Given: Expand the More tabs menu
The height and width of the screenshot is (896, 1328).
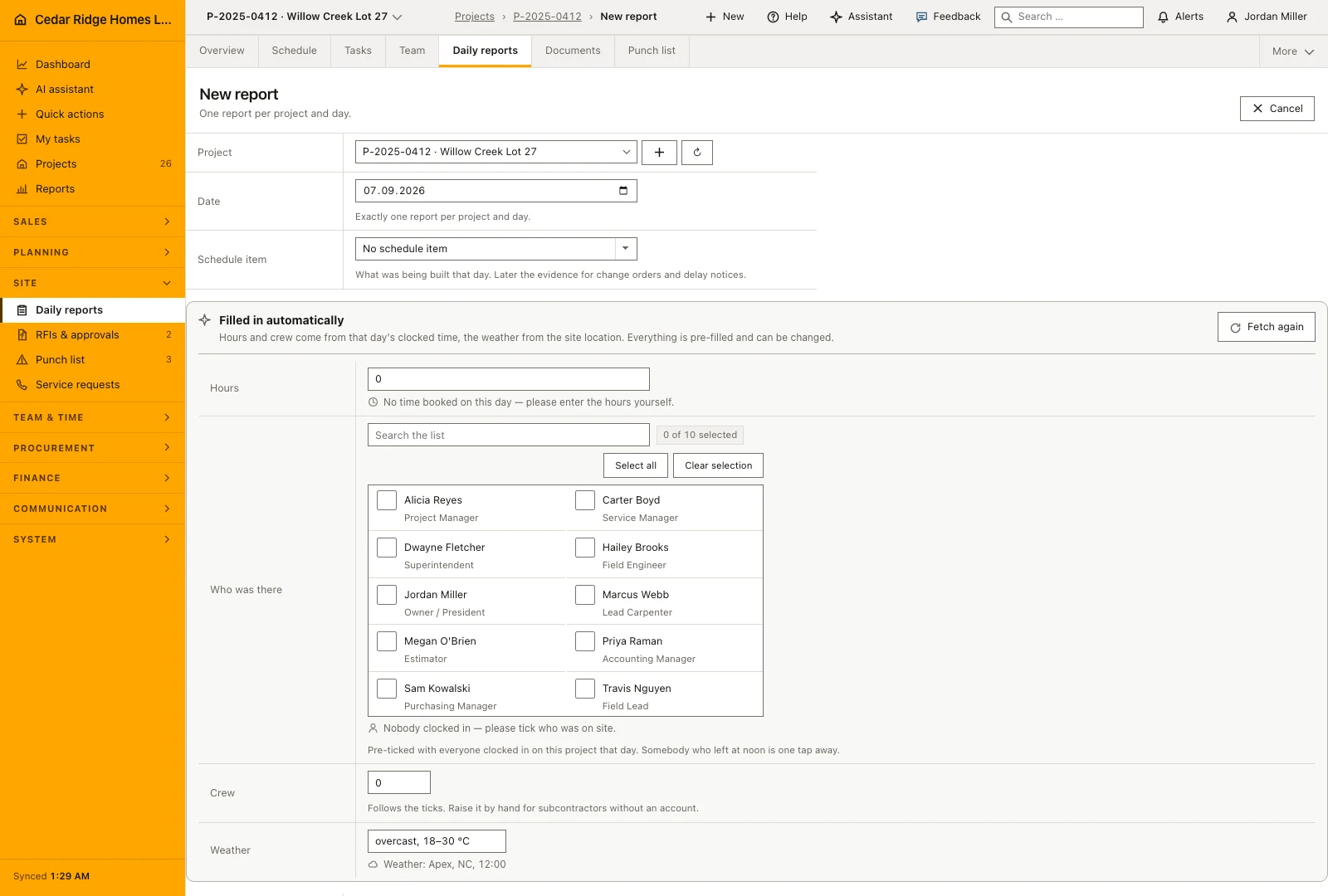Looking at the screenshot, I should coord(1293,51).
